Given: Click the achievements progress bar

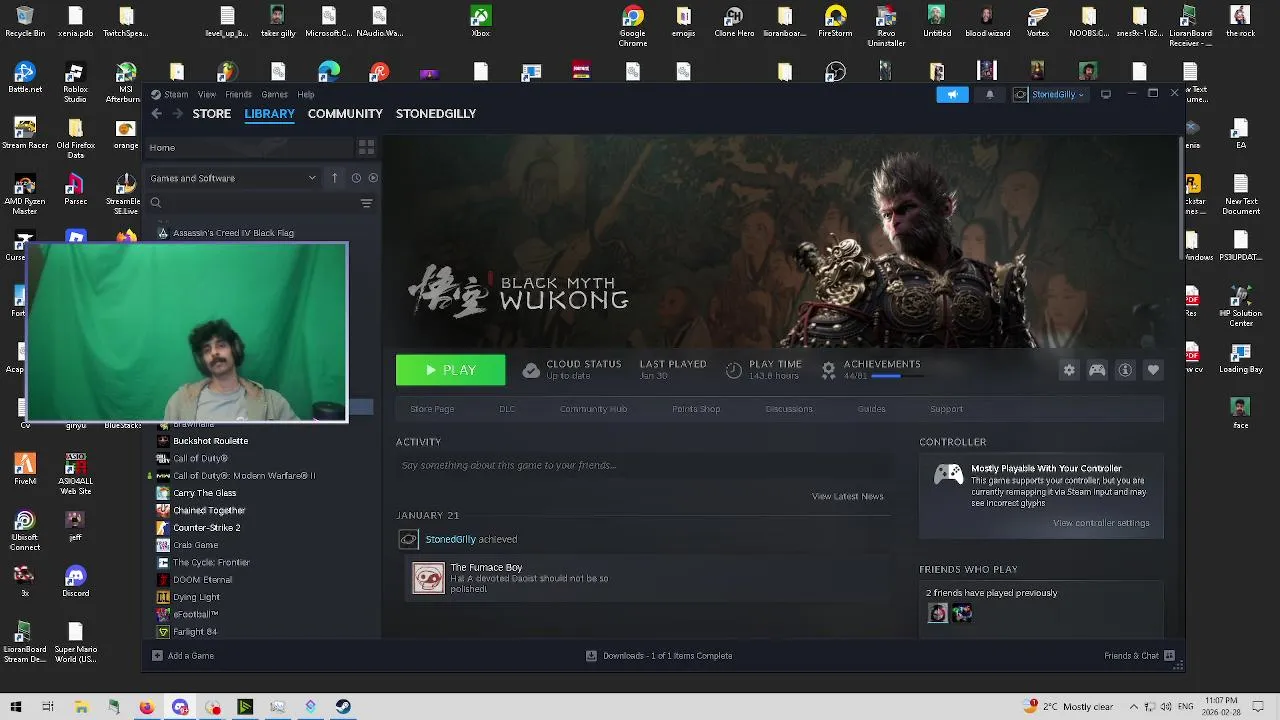Looking at the screenshot, I should 897,376.
